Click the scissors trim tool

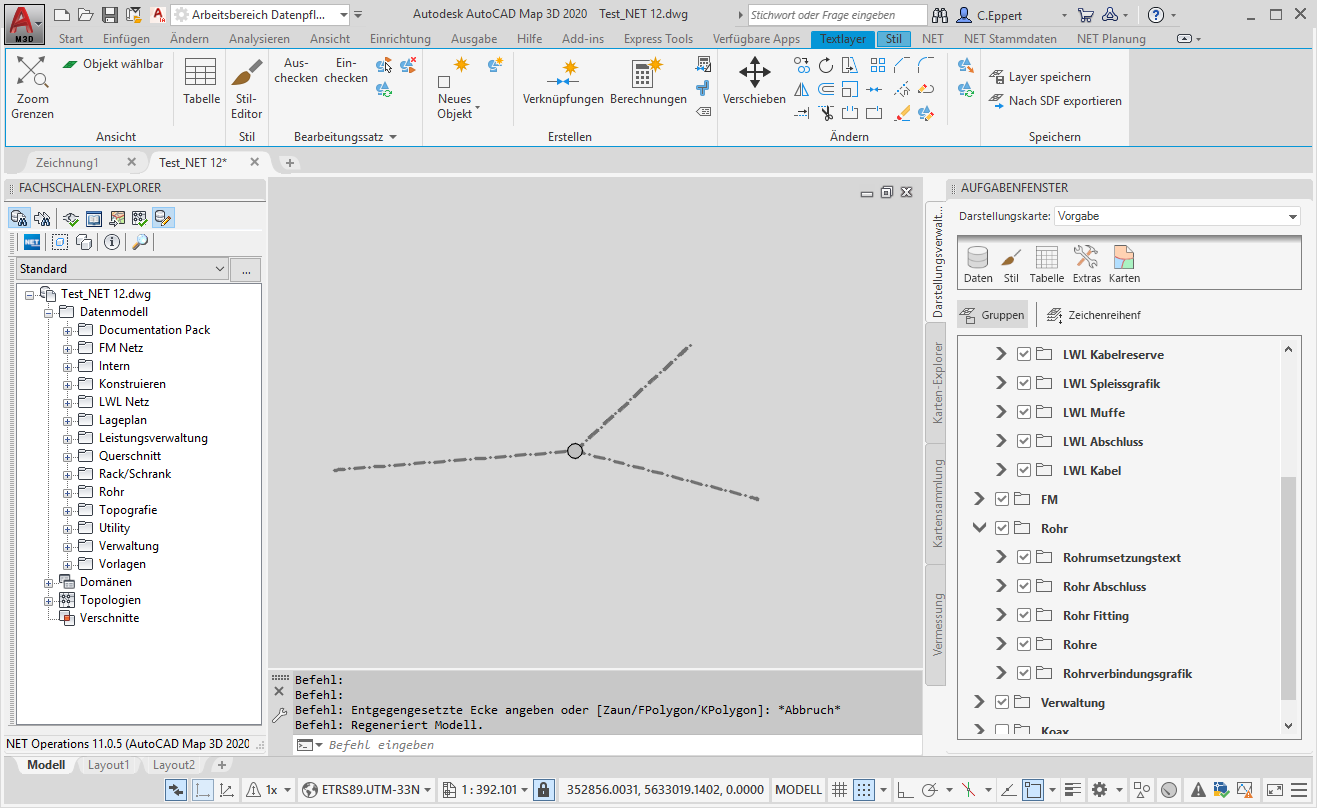(826, 114)
